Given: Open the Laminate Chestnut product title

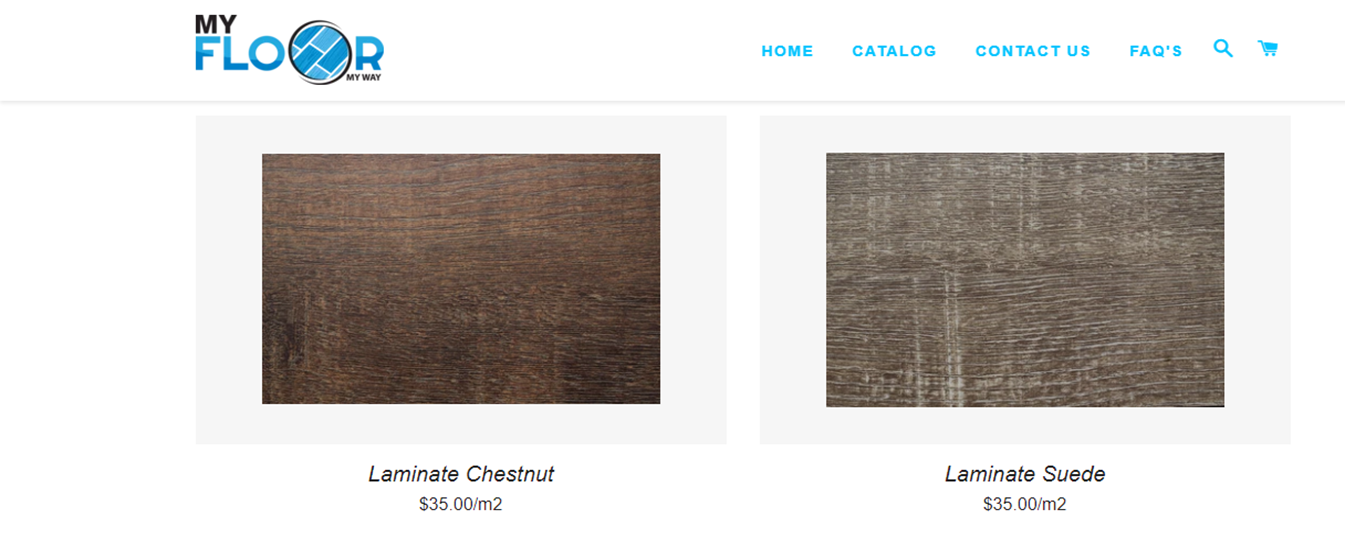Looking at the screenshot, I should pos(461,474).
